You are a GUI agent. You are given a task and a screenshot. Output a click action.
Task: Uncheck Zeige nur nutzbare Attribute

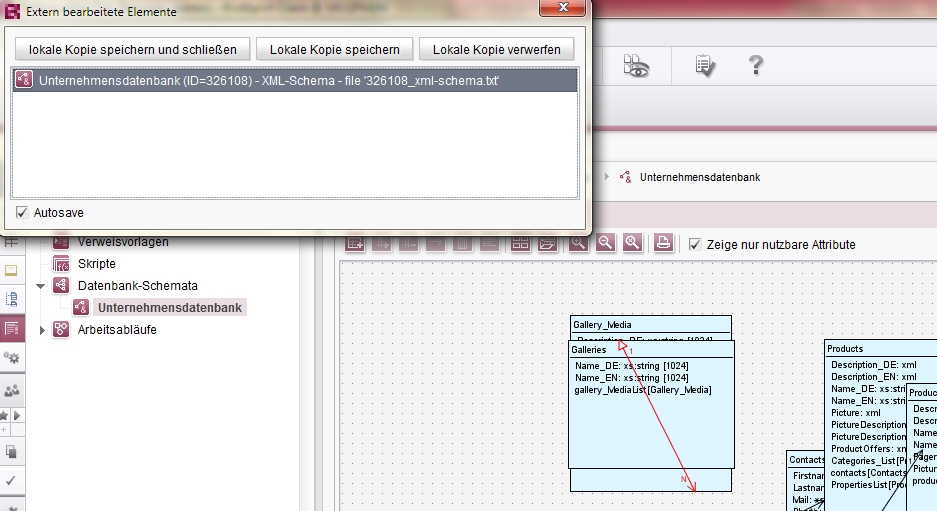(x=695, y=244)
